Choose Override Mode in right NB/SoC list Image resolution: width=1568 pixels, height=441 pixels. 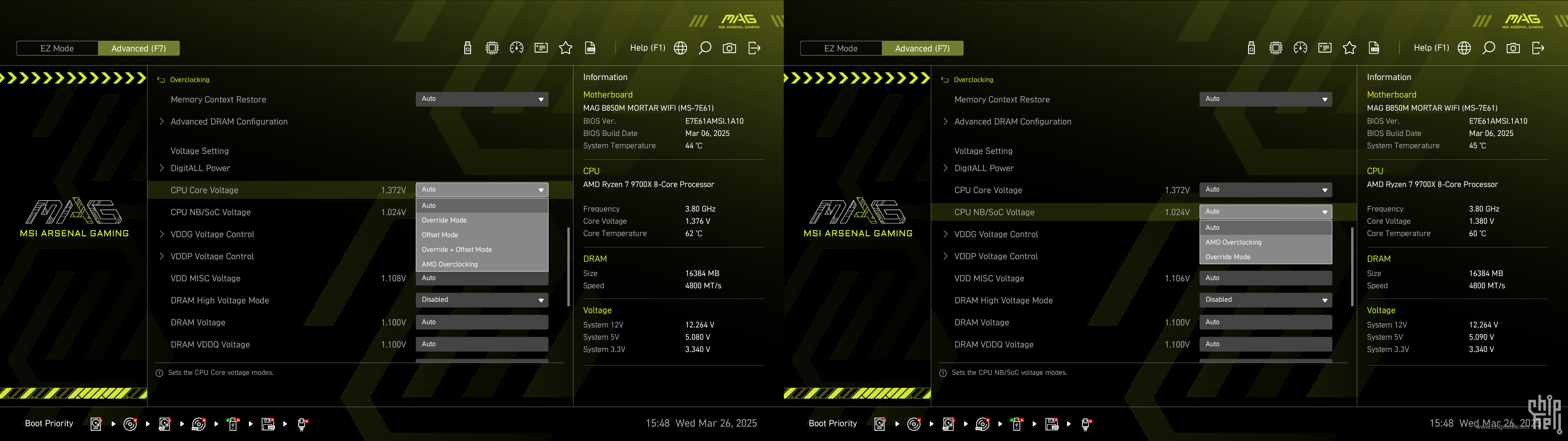coord(1266,257)
